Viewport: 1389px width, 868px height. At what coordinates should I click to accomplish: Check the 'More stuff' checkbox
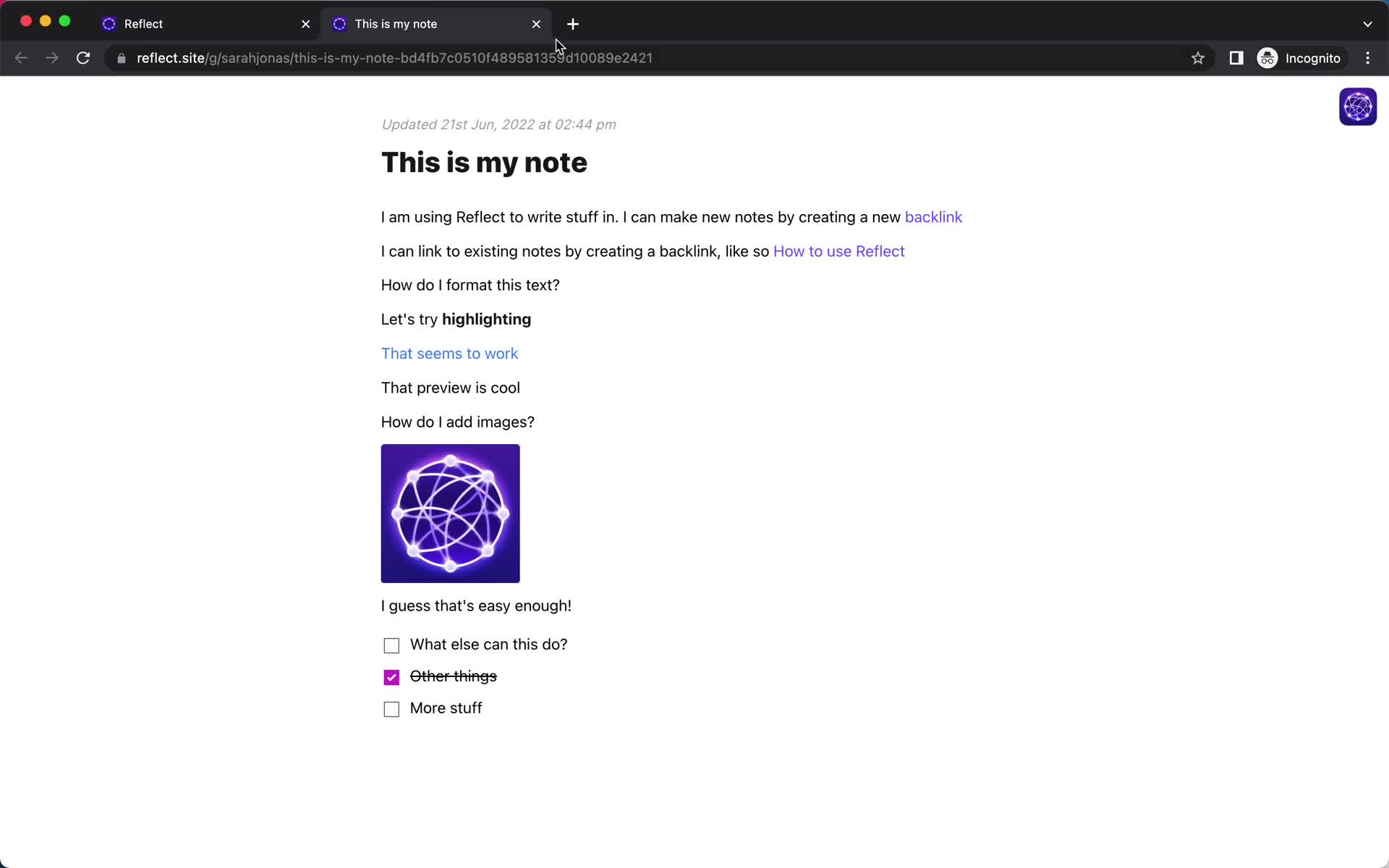(x=391, y=709)
